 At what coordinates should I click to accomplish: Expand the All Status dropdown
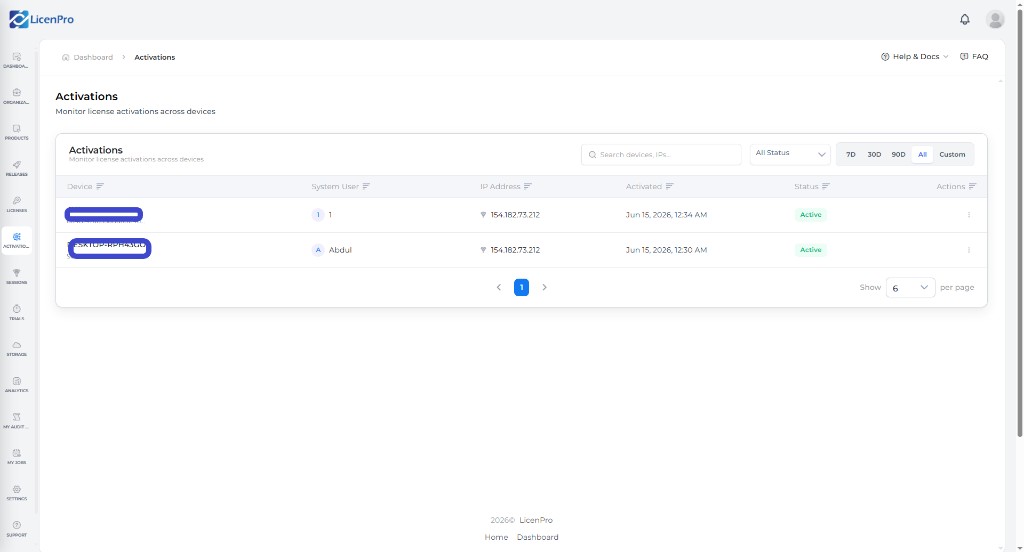pyautogui.click(x=790, y=154)
